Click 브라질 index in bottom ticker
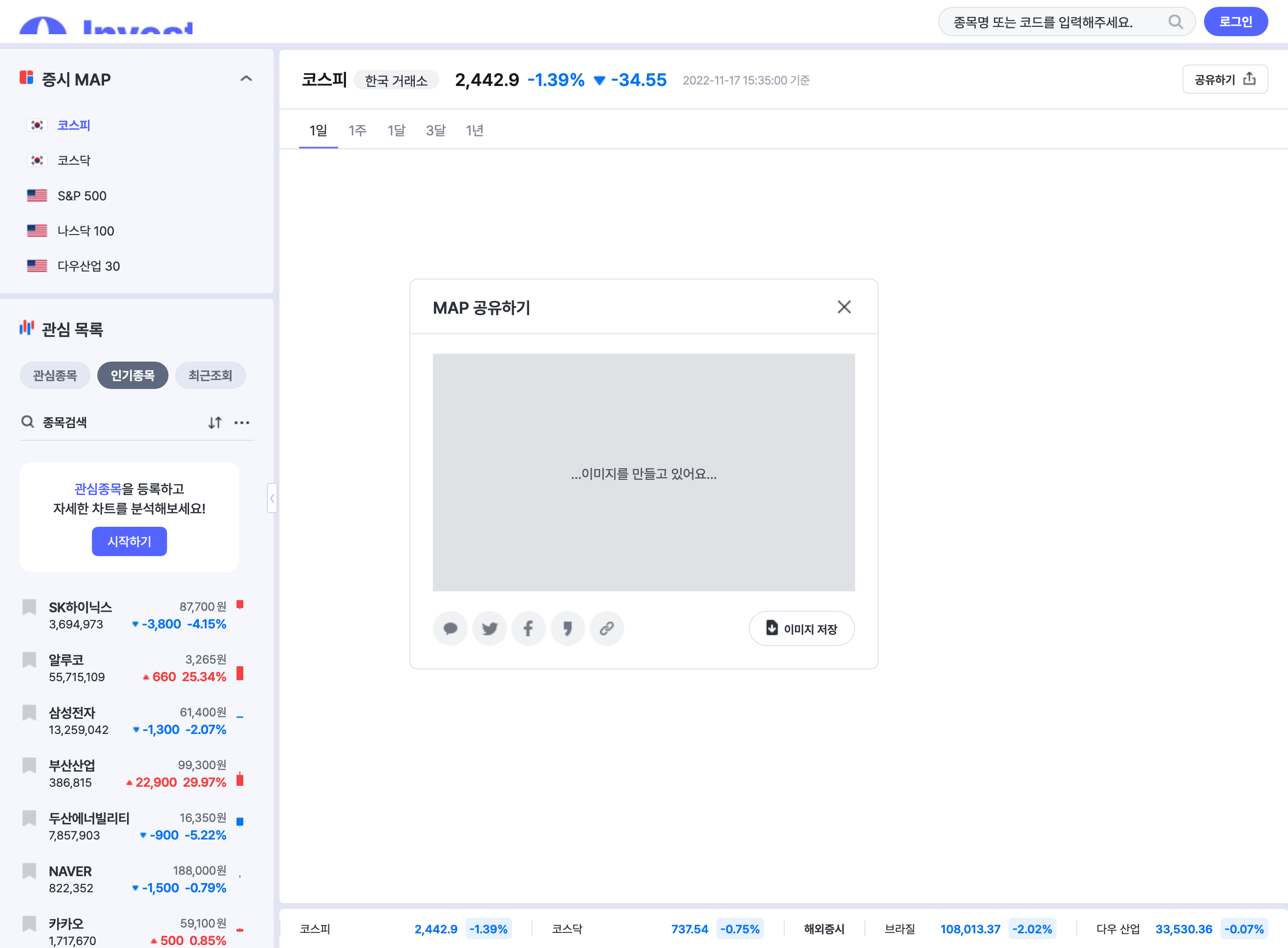The width and height of the screenshot is (1288, 948). 900,928
